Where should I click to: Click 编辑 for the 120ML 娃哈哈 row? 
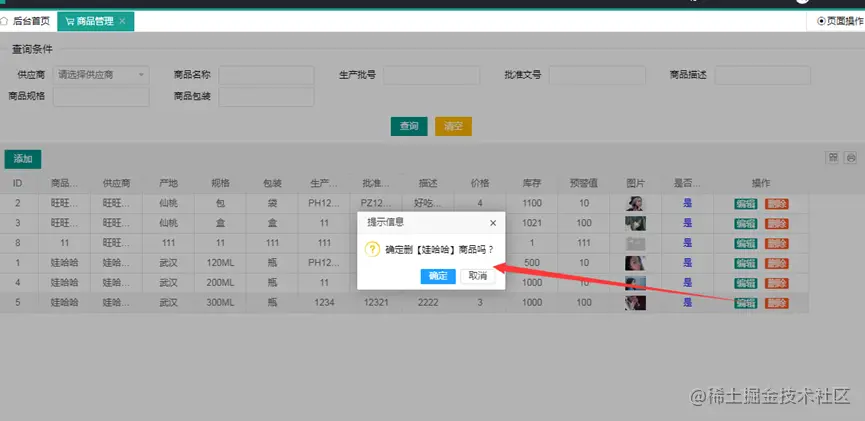pyautogui.click(x=746, y=263)
